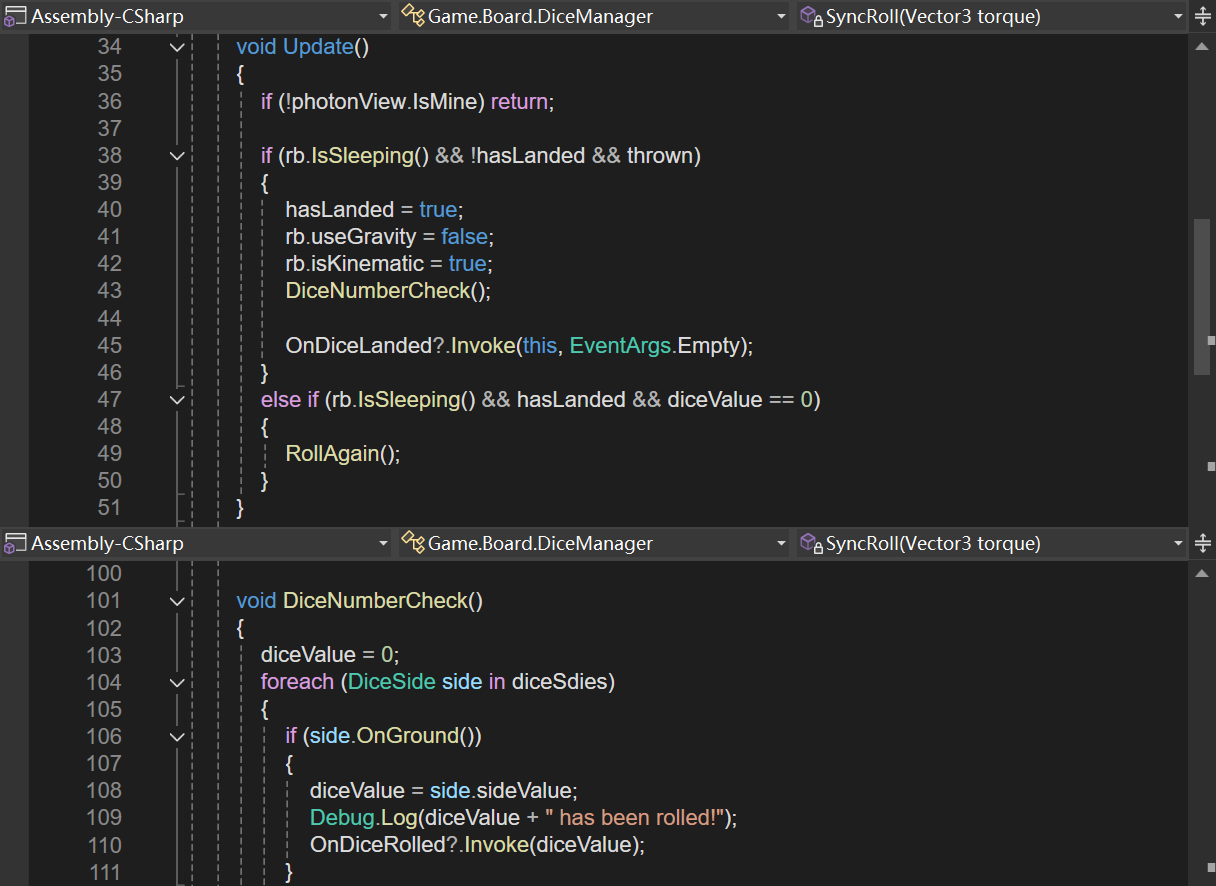
Task: Click 'EventArgs' on line 45
Action: 618,345
